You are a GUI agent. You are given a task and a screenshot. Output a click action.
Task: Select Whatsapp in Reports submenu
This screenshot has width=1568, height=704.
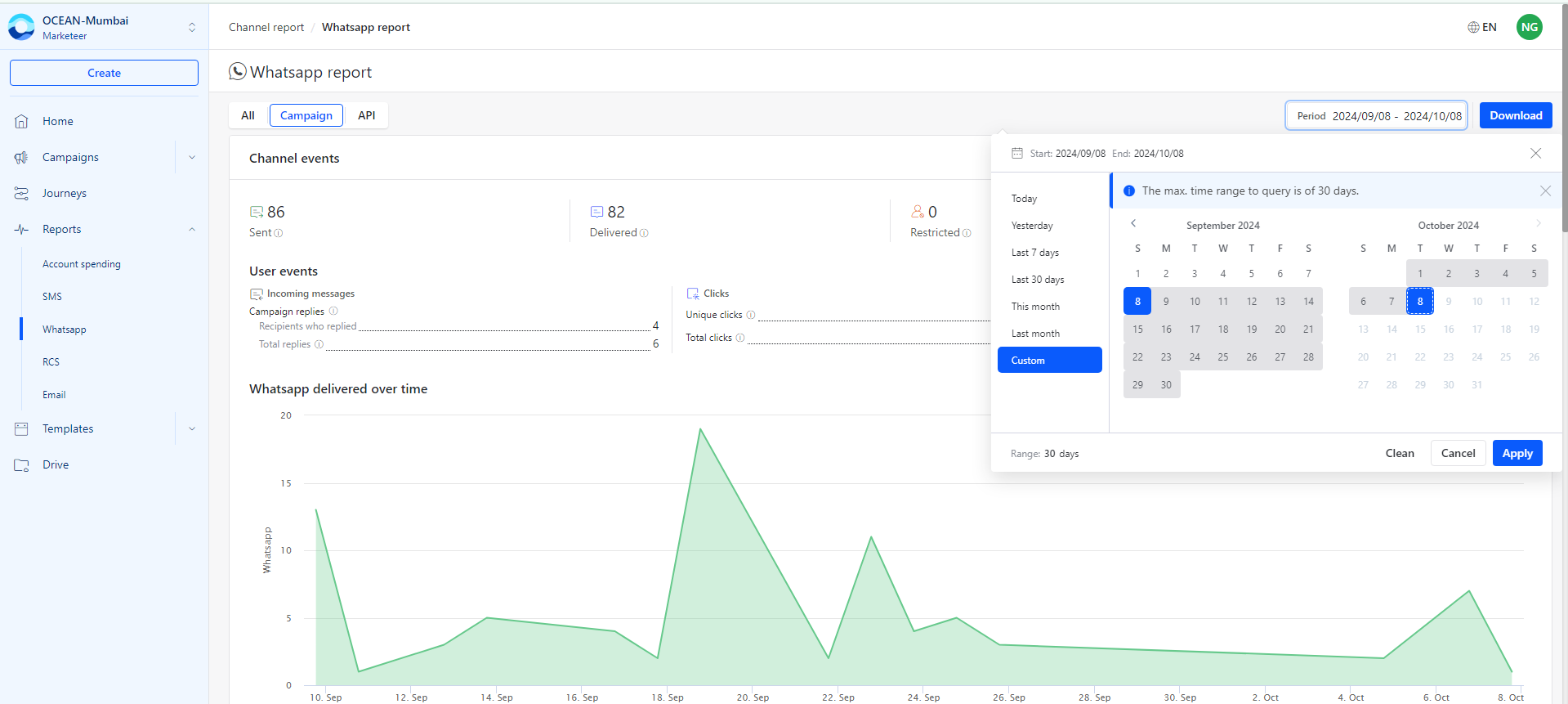(x=65, y=330)
